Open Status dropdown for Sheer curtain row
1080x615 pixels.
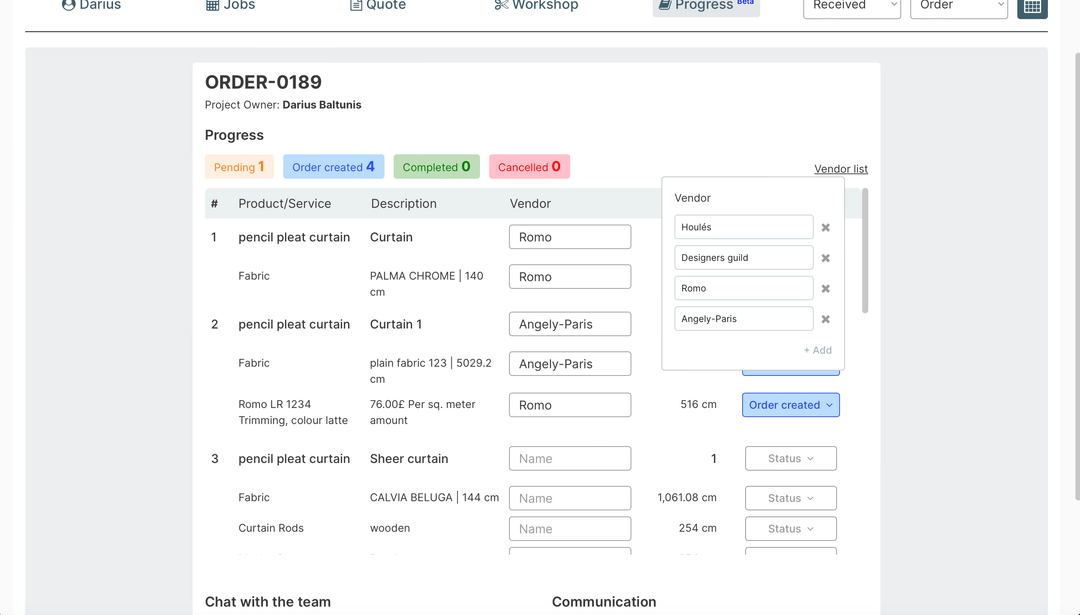pyautogui.click(x=791, y=459)
